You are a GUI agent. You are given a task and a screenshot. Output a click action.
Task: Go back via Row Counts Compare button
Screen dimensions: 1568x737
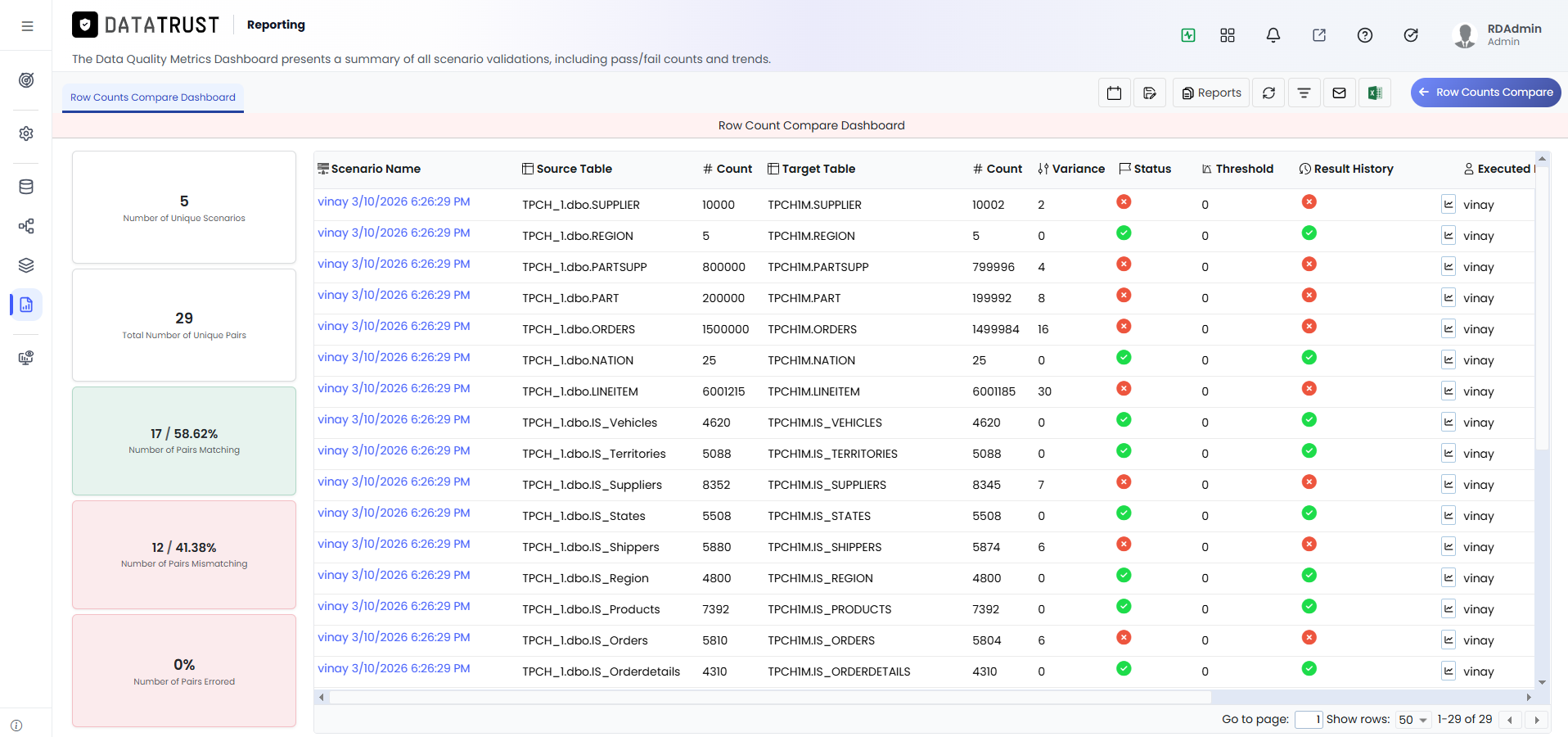[1485, 92]
